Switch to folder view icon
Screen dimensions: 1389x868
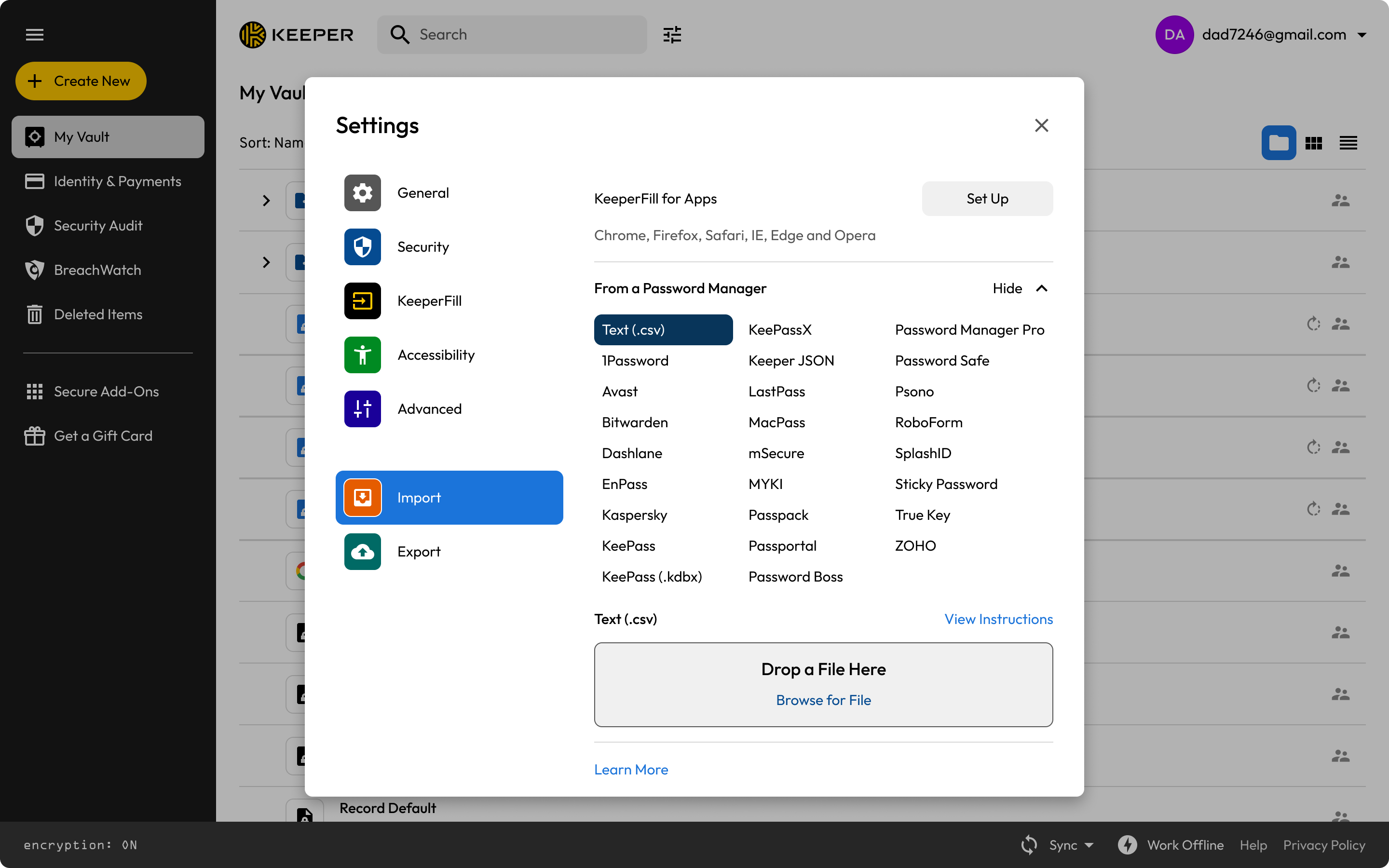[1278, 142]
